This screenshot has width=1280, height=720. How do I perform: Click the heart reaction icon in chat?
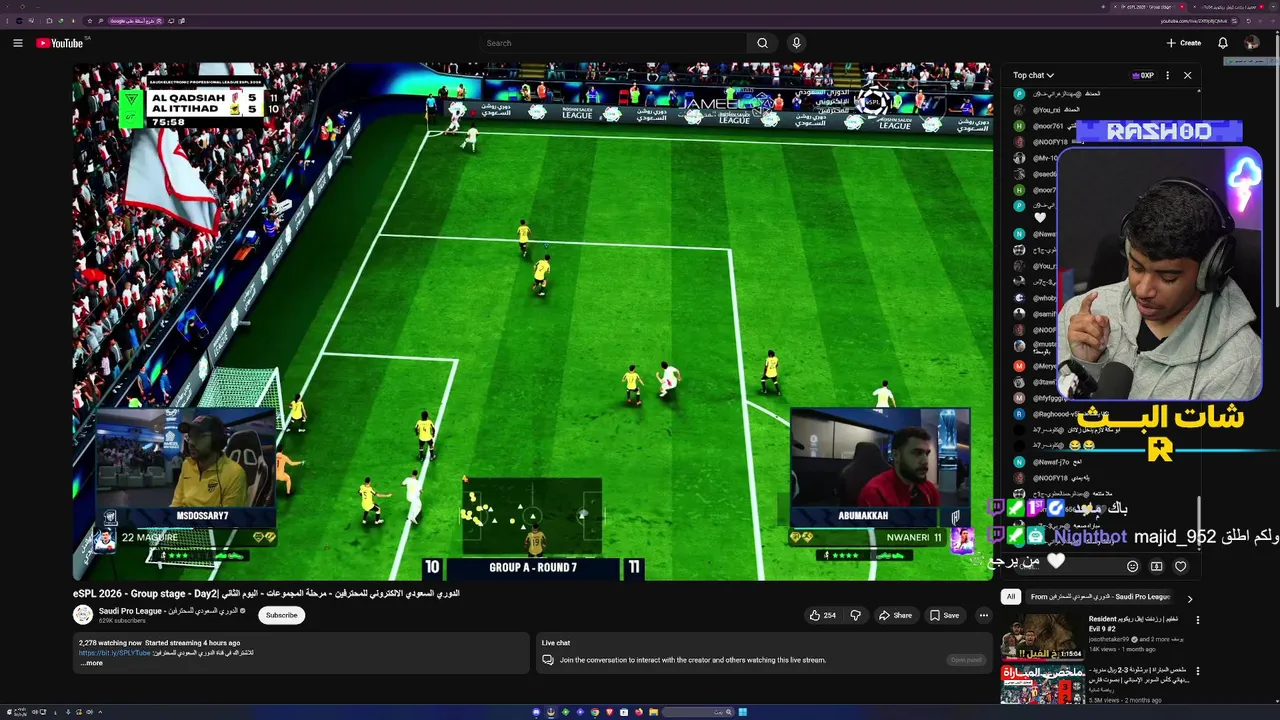pos(1180,566)
